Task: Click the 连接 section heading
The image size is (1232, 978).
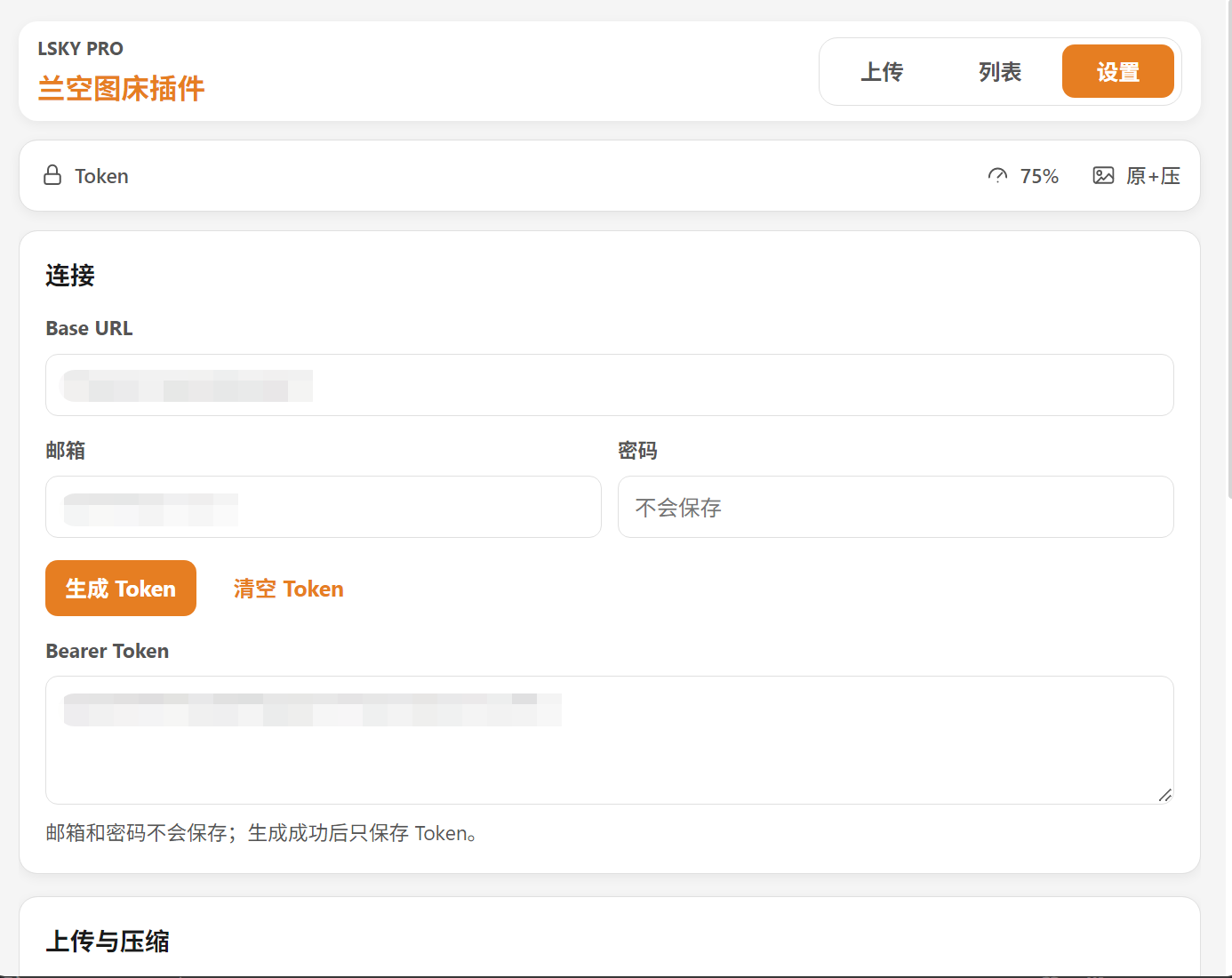Action: click(x=70, y=276)
